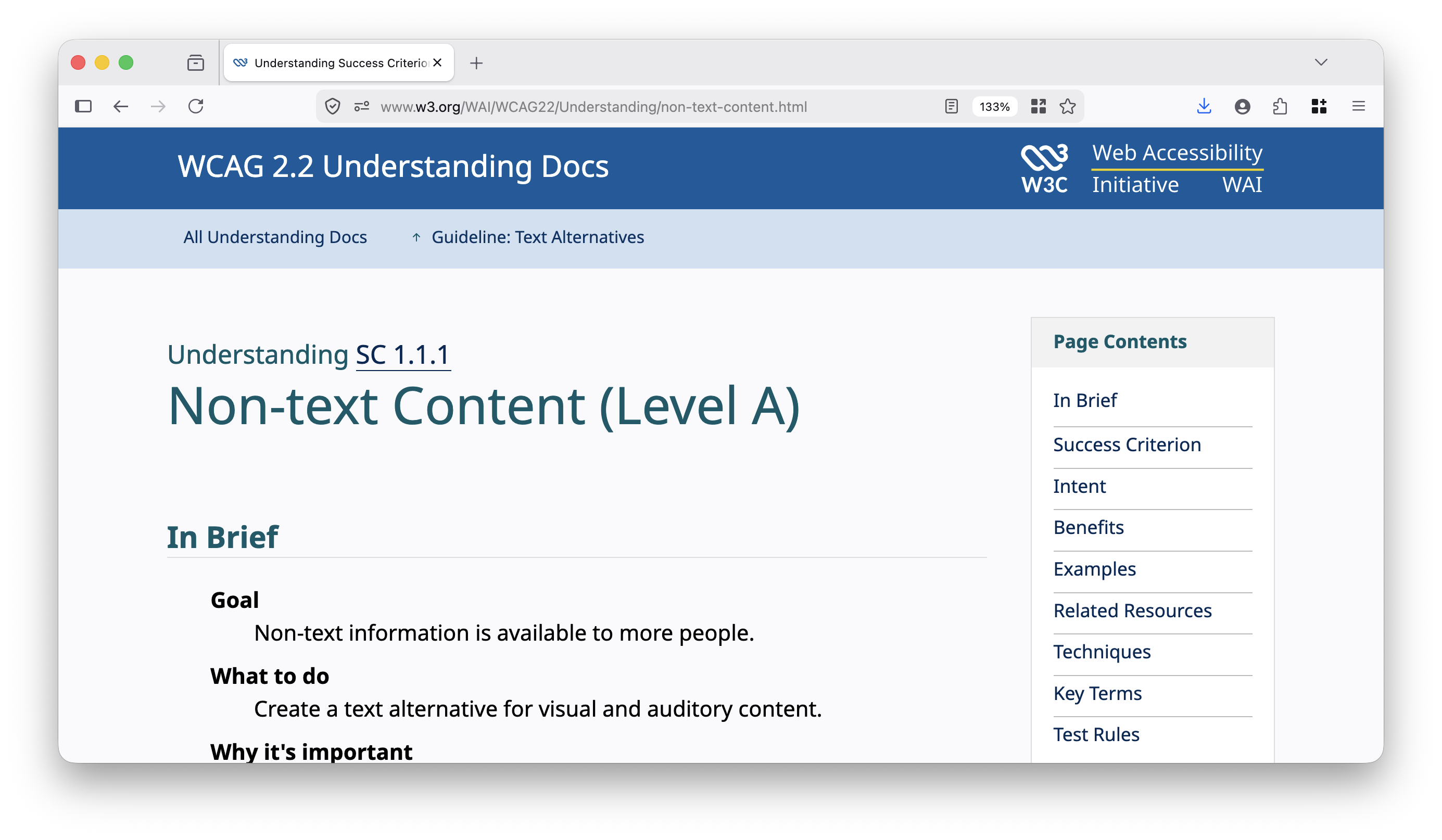Click 'Create a text alternative' sentence

[538, 709]
